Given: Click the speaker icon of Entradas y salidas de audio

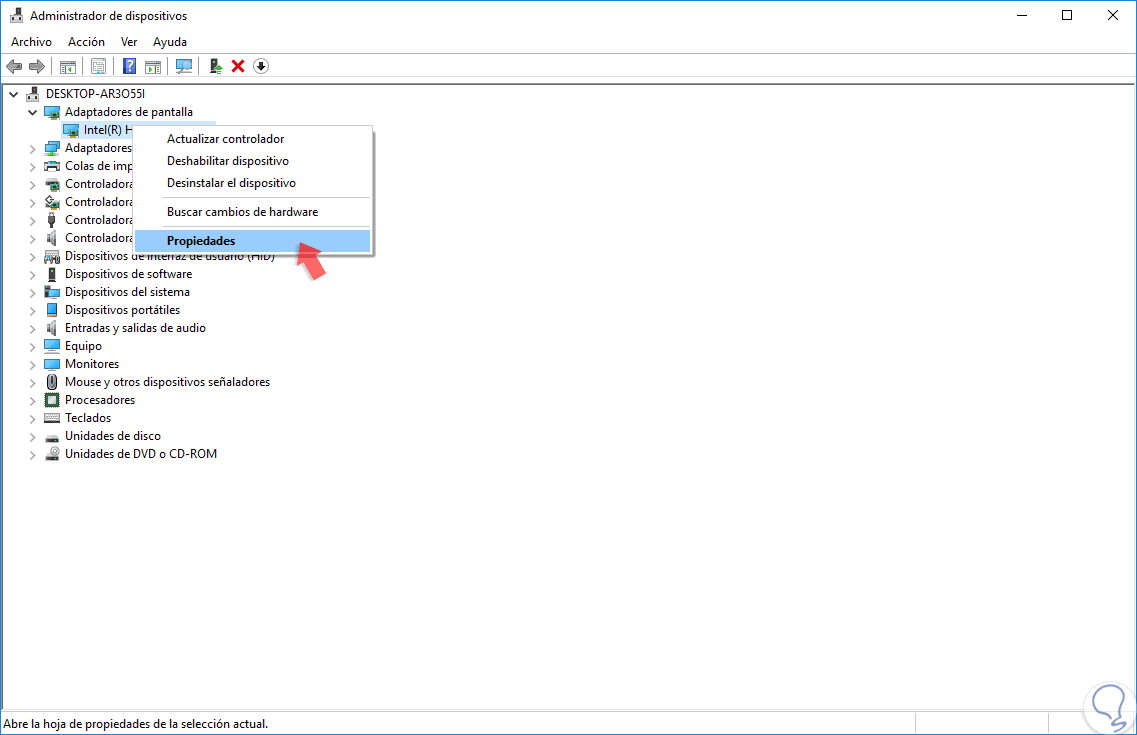Looking at the screenshot, I should tap(51, 328).
